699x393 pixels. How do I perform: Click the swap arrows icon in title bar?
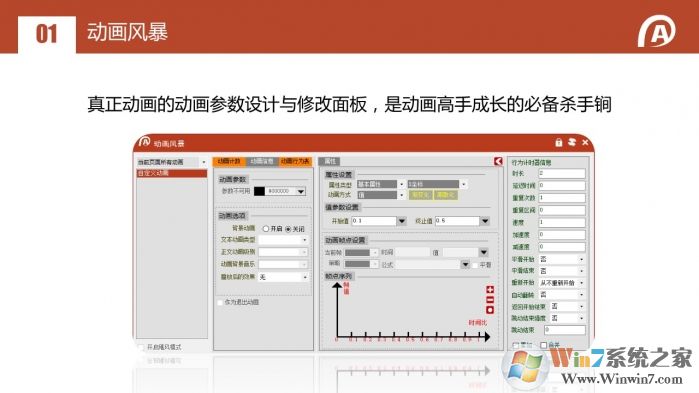pyautogui.click(x=572, y=143)
